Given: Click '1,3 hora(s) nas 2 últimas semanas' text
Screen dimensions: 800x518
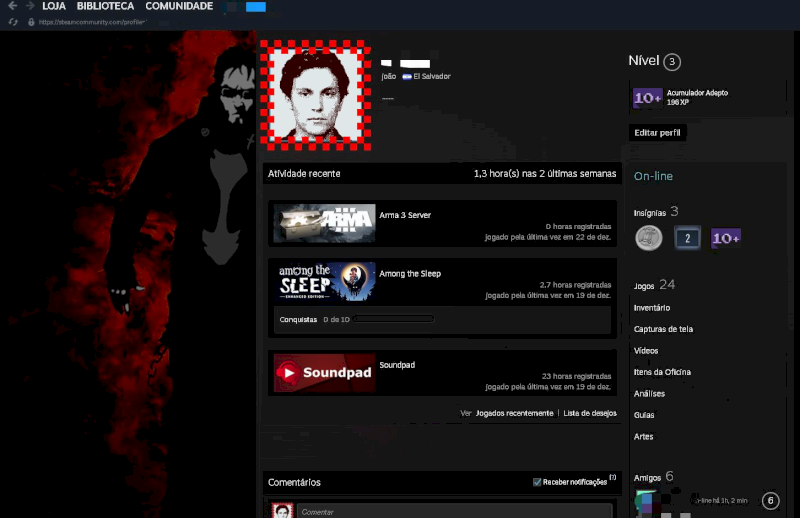Looking at the screenshot, I should [545, 174].
